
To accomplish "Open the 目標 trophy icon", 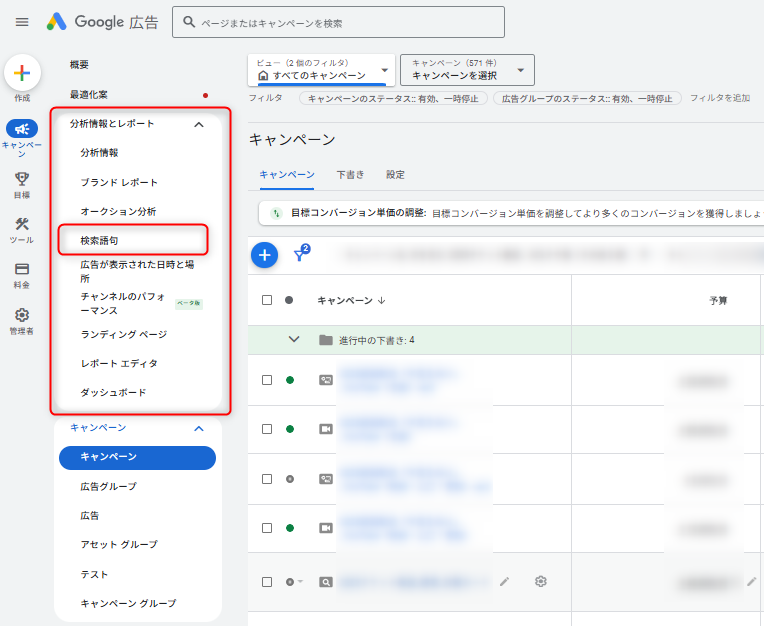I will point(22,179).
